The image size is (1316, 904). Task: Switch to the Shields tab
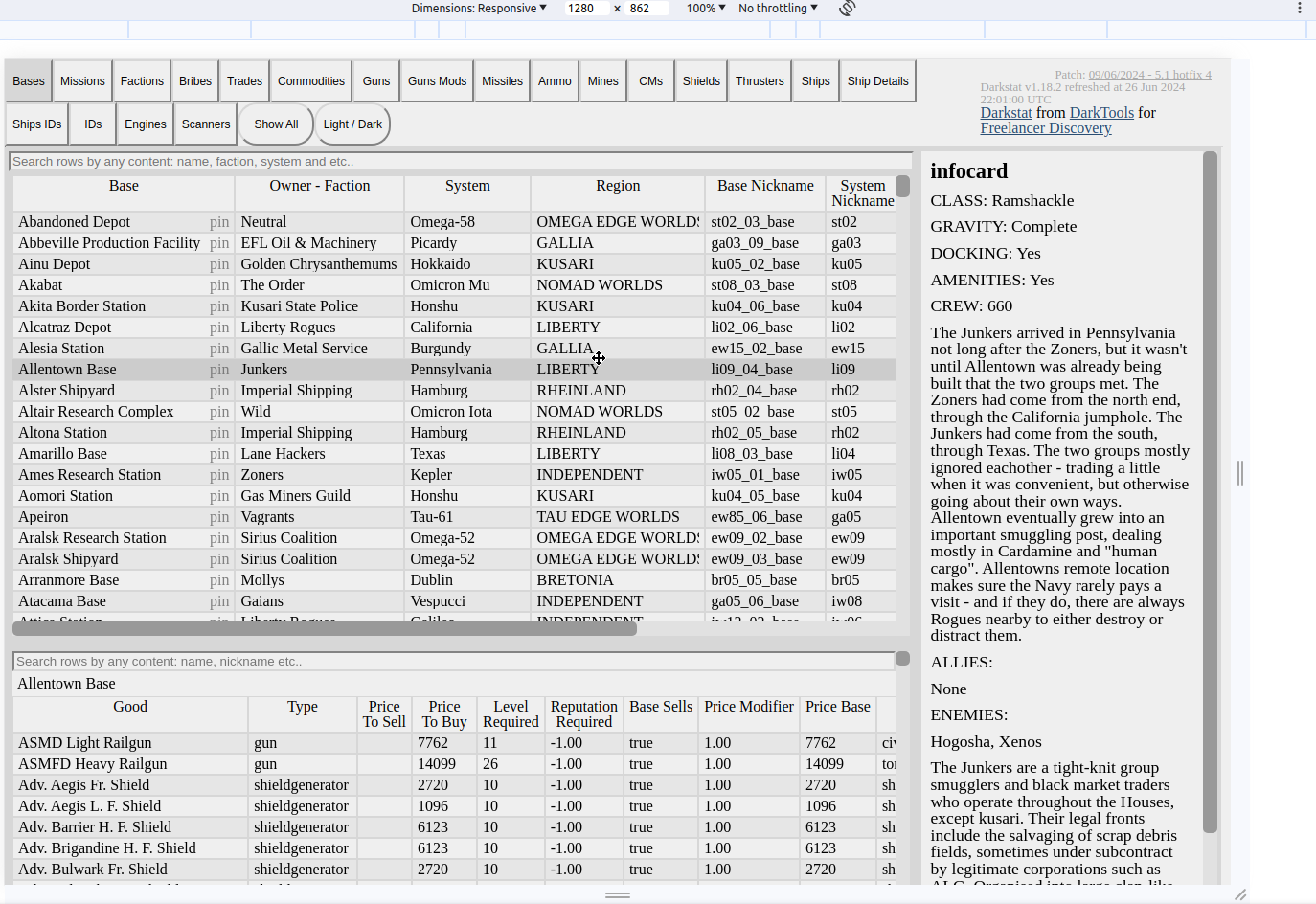(x=701, y=81)
